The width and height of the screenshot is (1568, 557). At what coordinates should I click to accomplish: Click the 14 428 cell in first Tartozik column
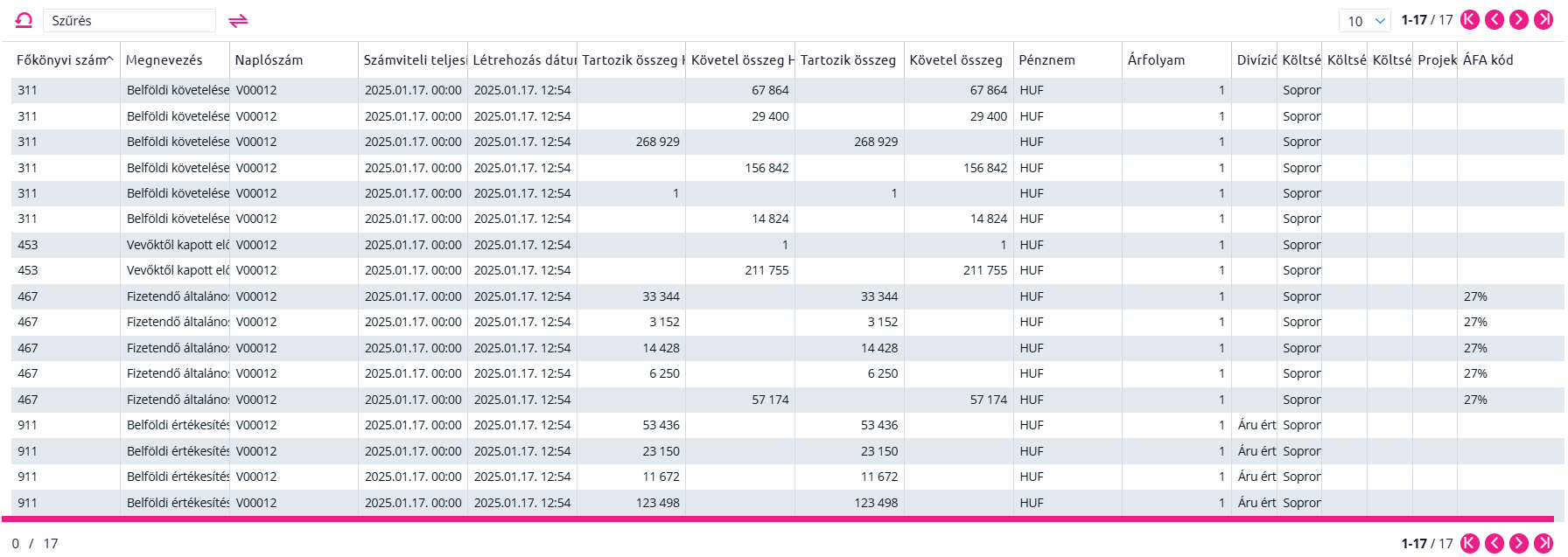click(631, 348)
